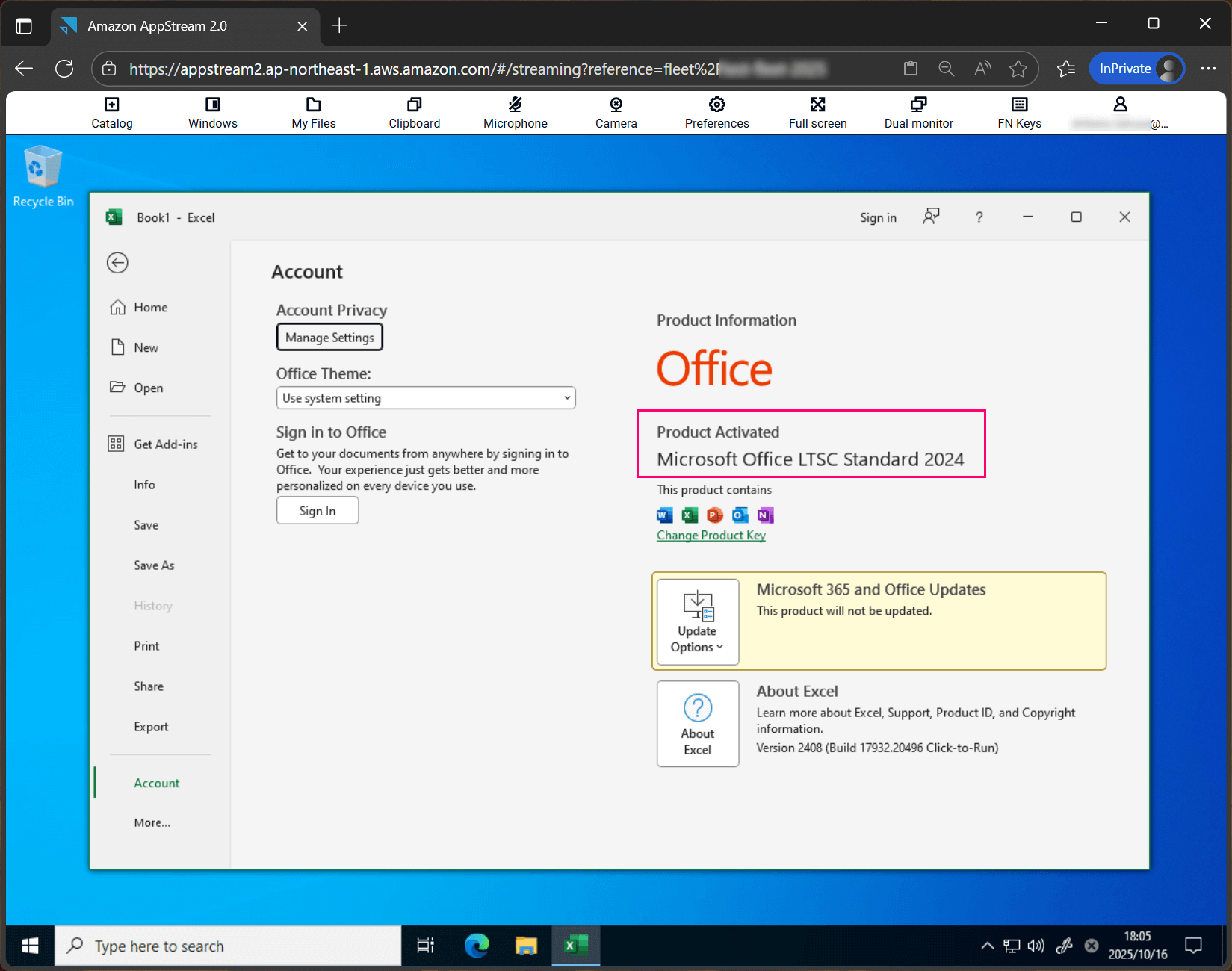Click the back arrow in Excel backstage view
The width and height of the screenshot is (1232, 971).
[x=117, y=263]
